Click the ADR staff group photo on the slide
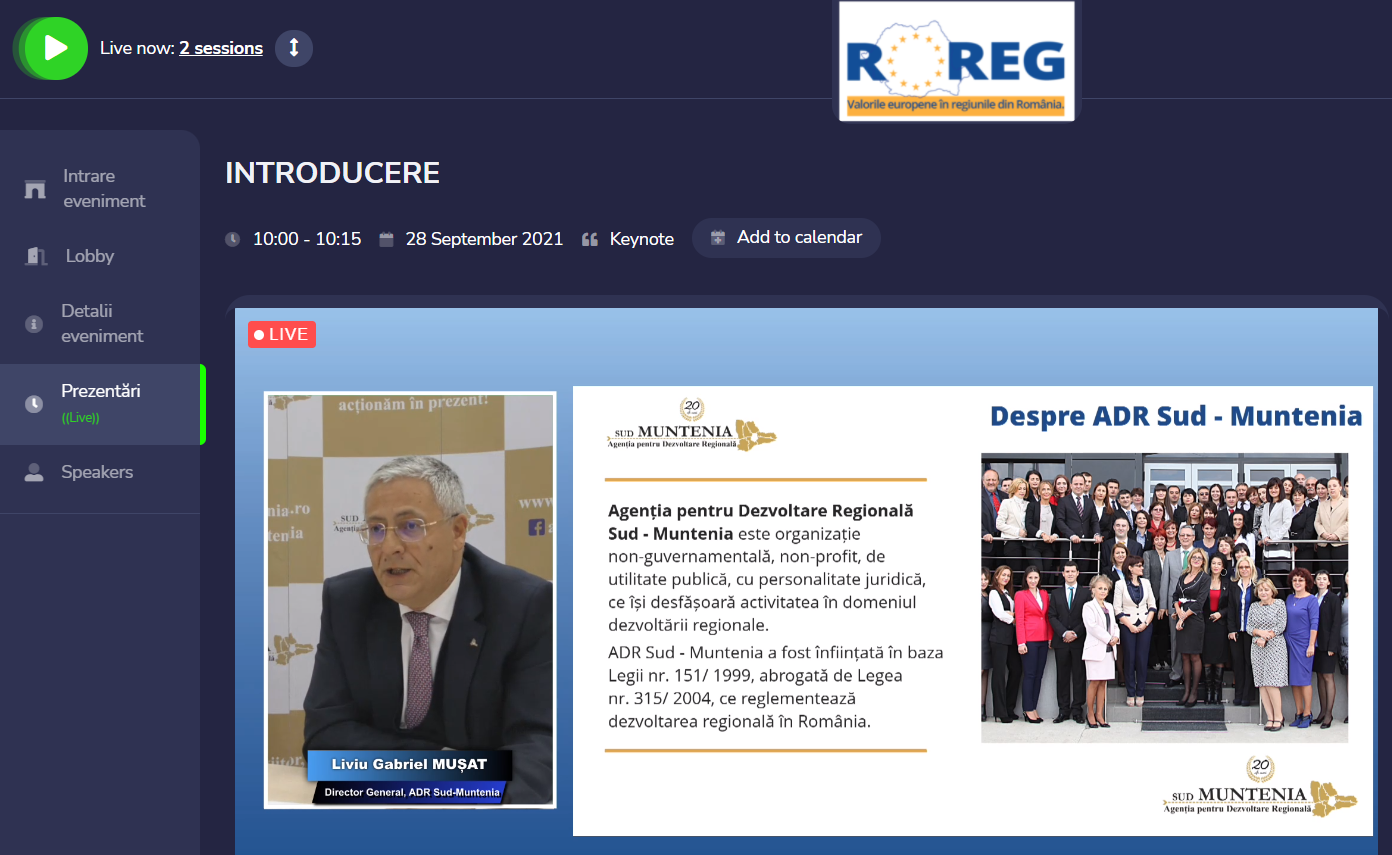Image resolution: width=1392 pixels, height=855 pixels. 1164,598
